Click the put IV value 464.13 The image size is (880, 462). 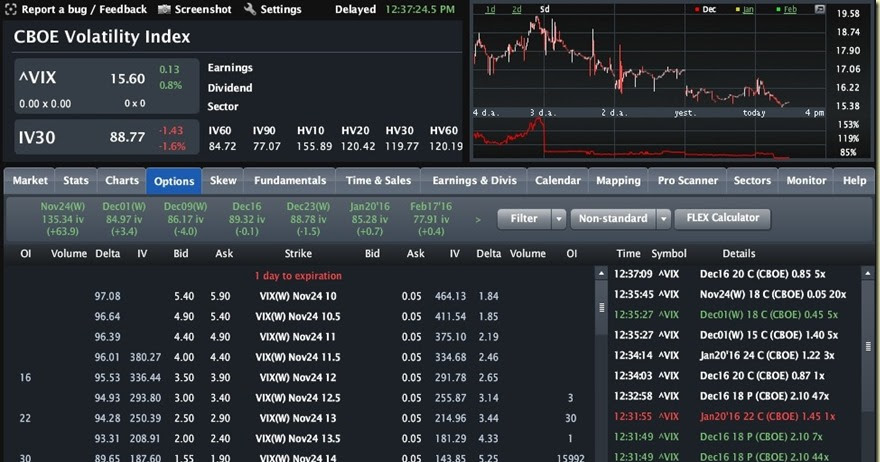(450, 296)
